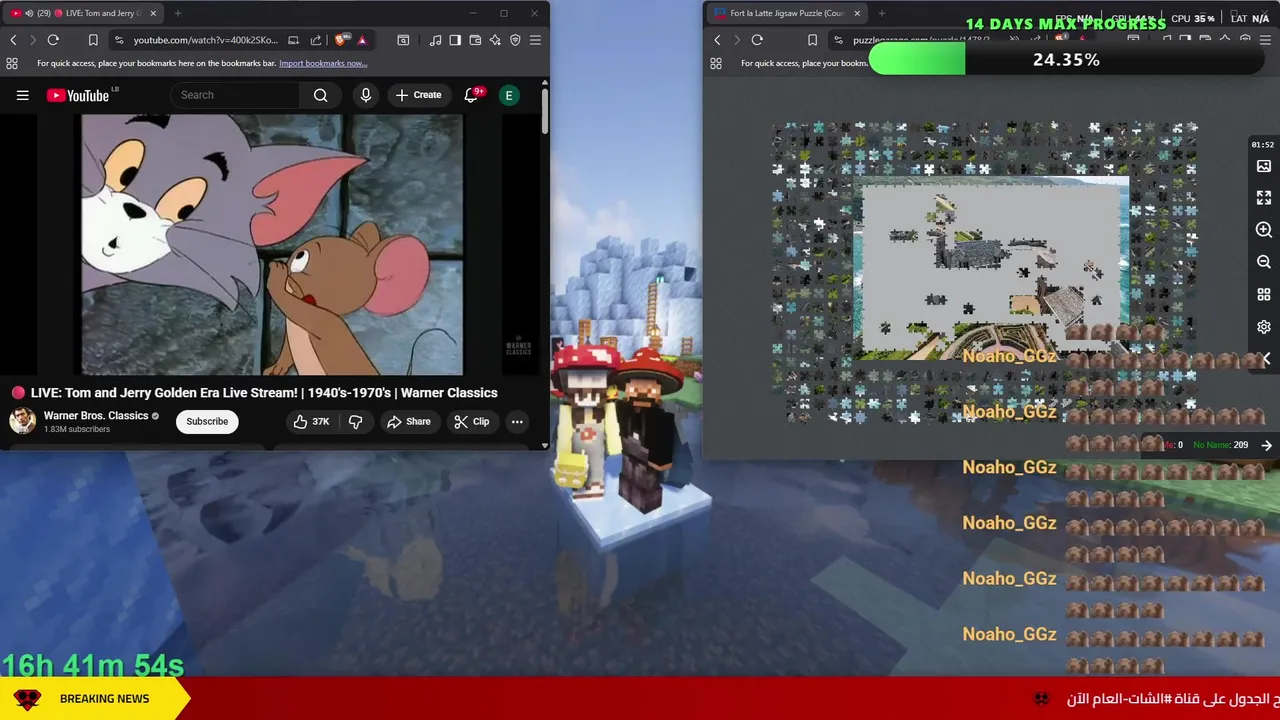Expand players panel arrow beside No Name 209

1266,445
